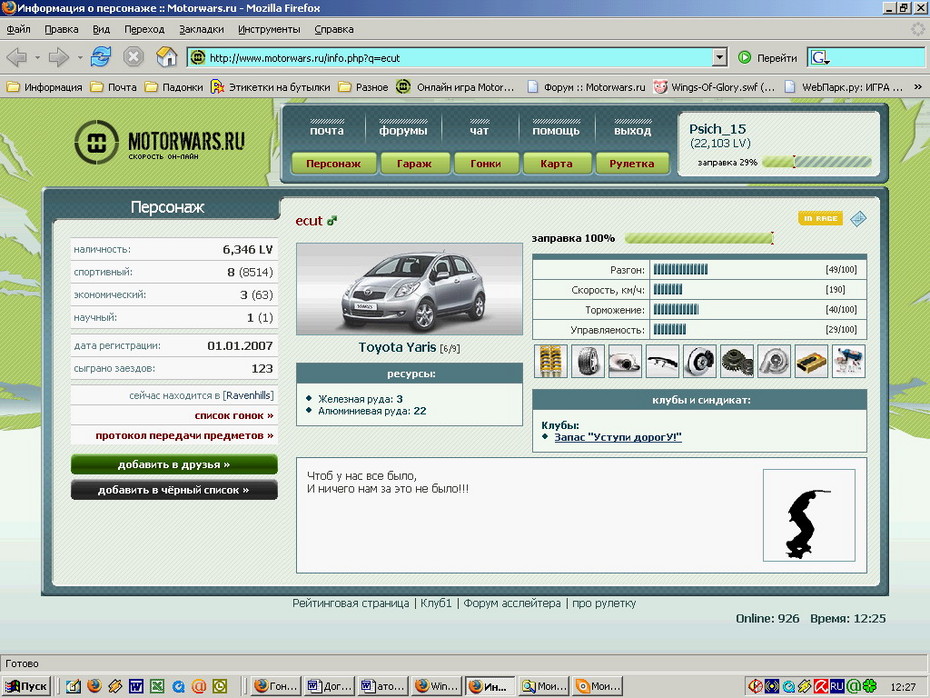The width and height of the screenshot is (930, 698).
Task: Open the Карта section
Action: tap(556, 163)
